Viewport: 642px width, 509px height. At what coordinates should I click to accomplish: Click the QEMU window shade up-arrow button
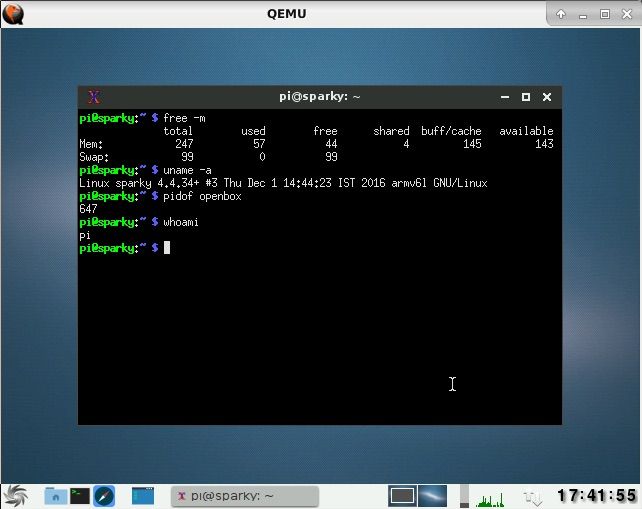(561, 14)
